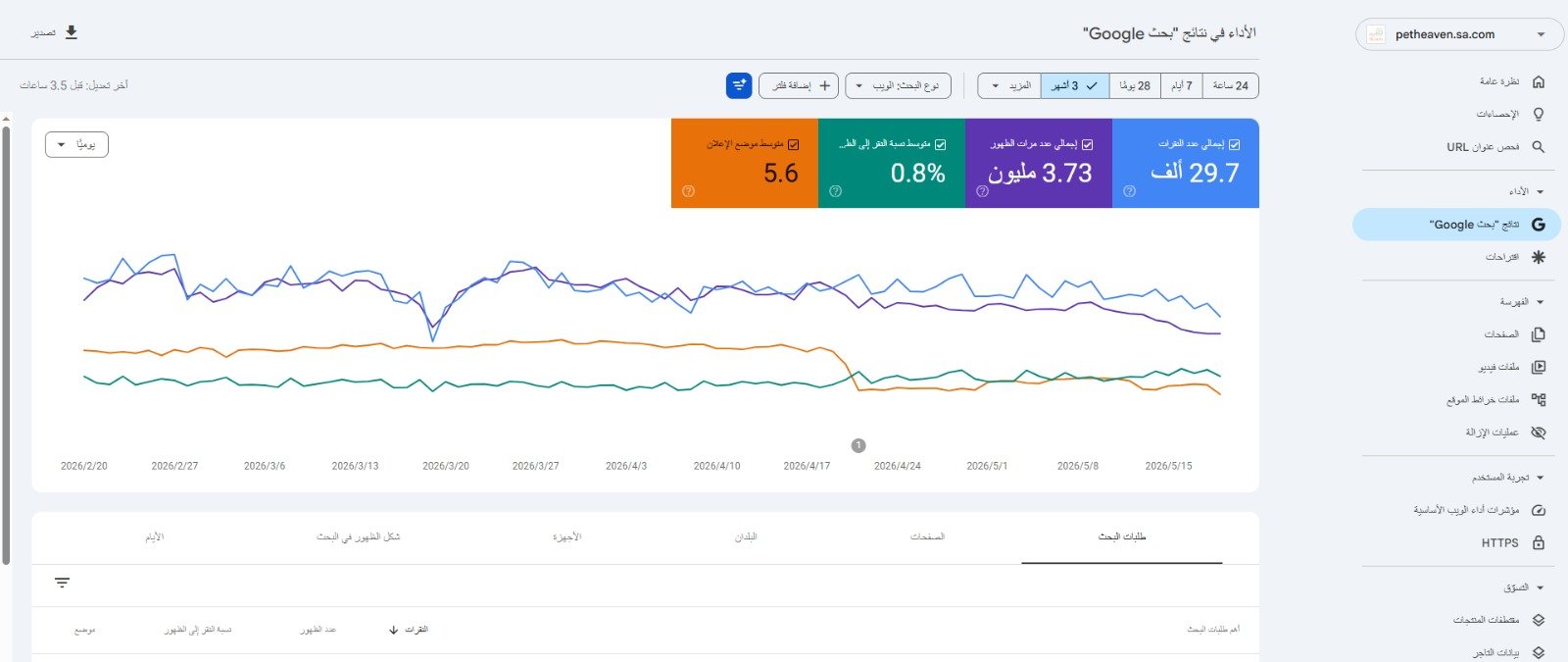Click the HTTPS lock icon
This screenshot has width=1568, height=662.
click(x=1538, y=542)
